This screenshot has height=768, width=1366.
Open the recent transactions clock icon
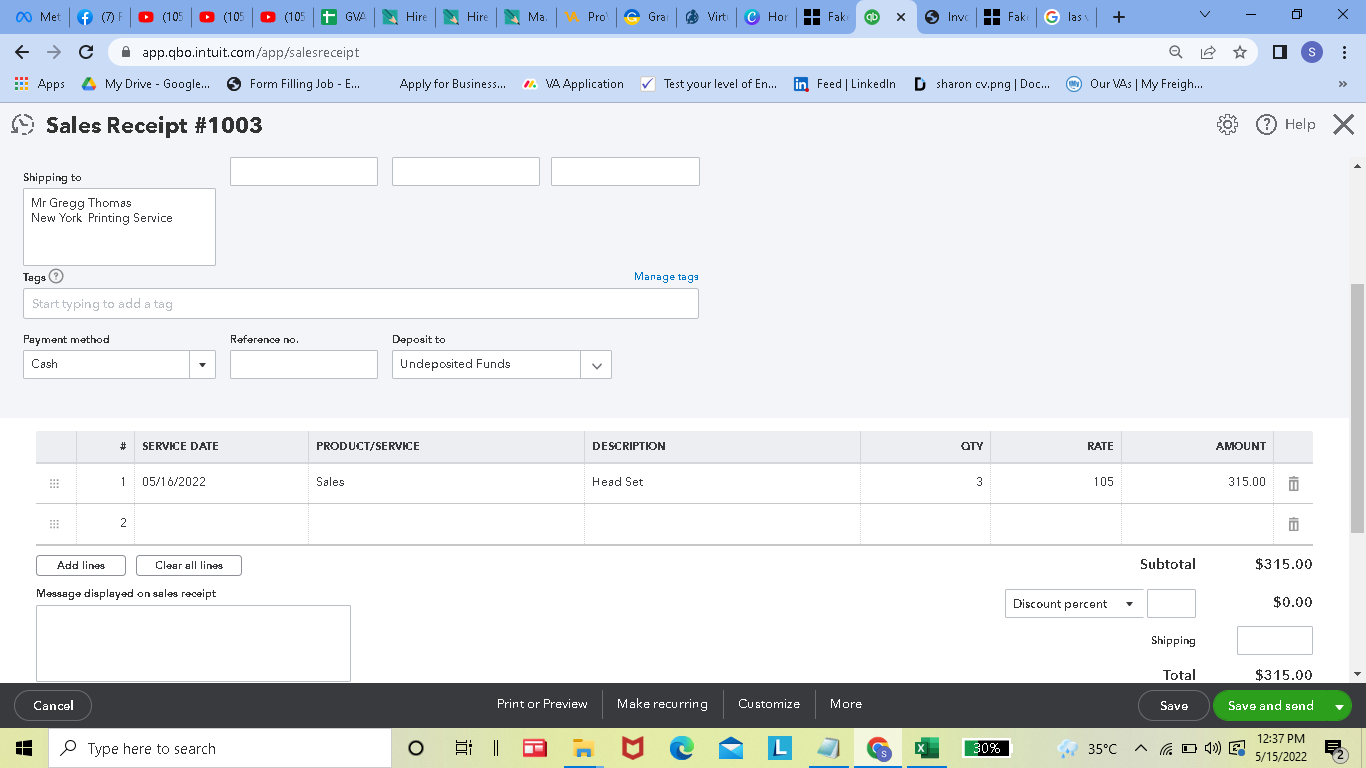[x=22, y=125]
